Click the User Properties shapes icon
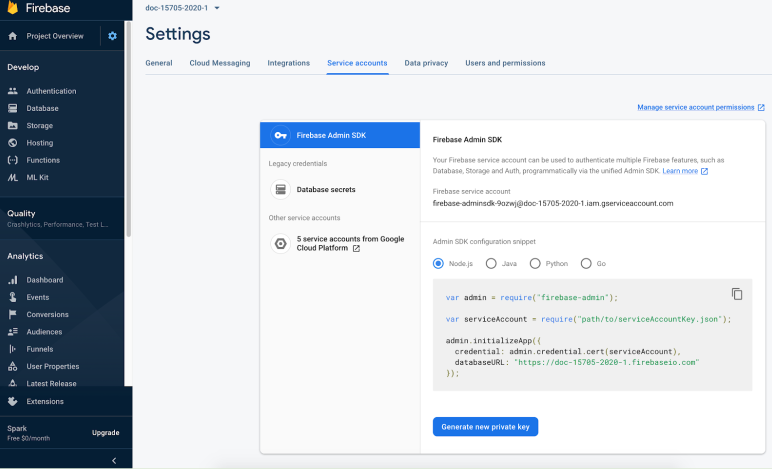772x469 pixels. coord(13,366)
